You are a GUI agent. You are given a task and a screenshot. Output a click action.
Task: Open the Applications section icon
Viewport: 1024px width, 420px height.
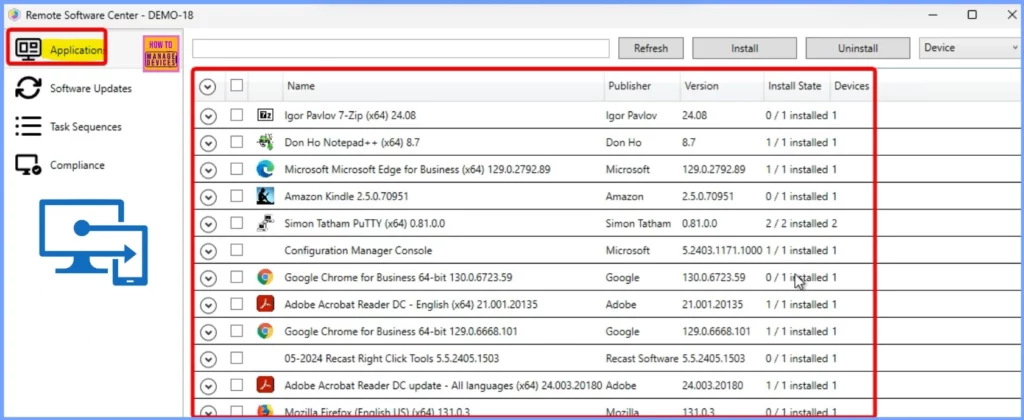[x=28, y=49]
